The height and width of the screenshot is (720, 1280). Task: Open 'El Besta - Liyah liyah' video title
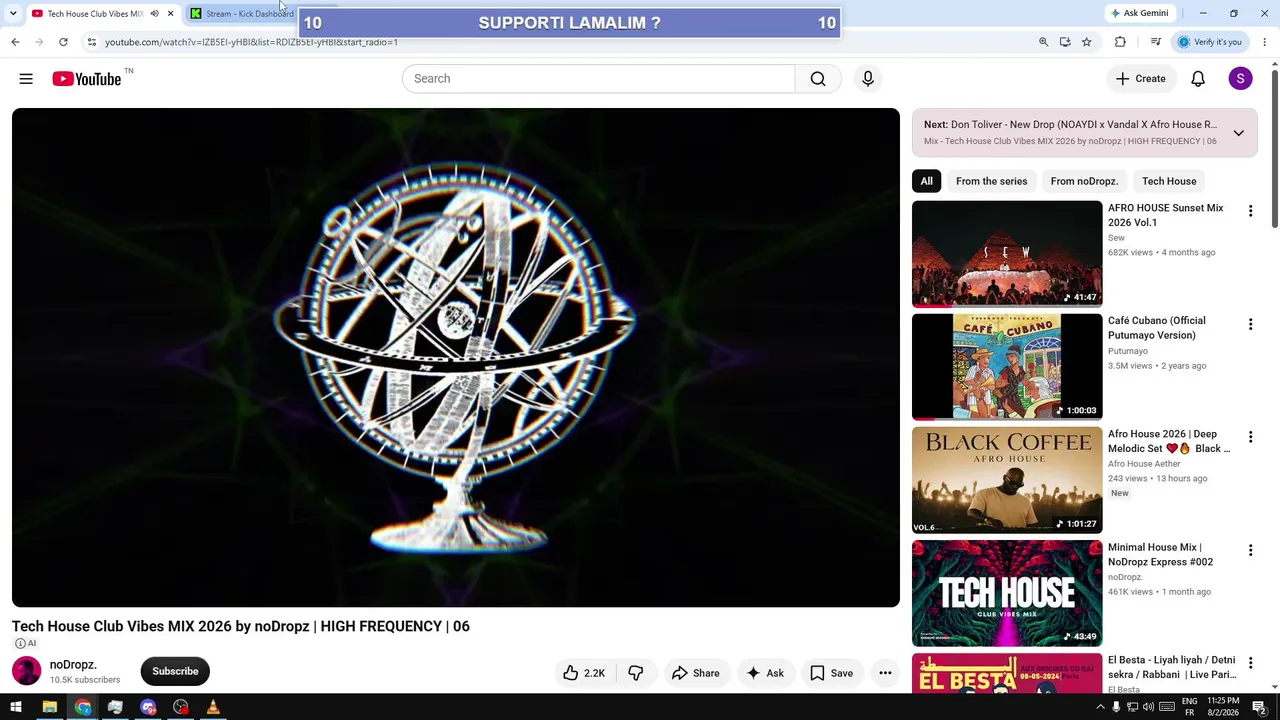[1172, 668]
